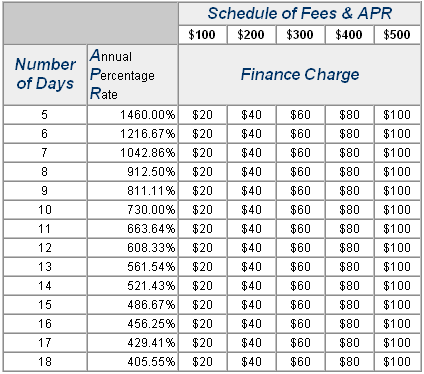Click the $40 charge in the 16-day row

(x=251, y=324)
